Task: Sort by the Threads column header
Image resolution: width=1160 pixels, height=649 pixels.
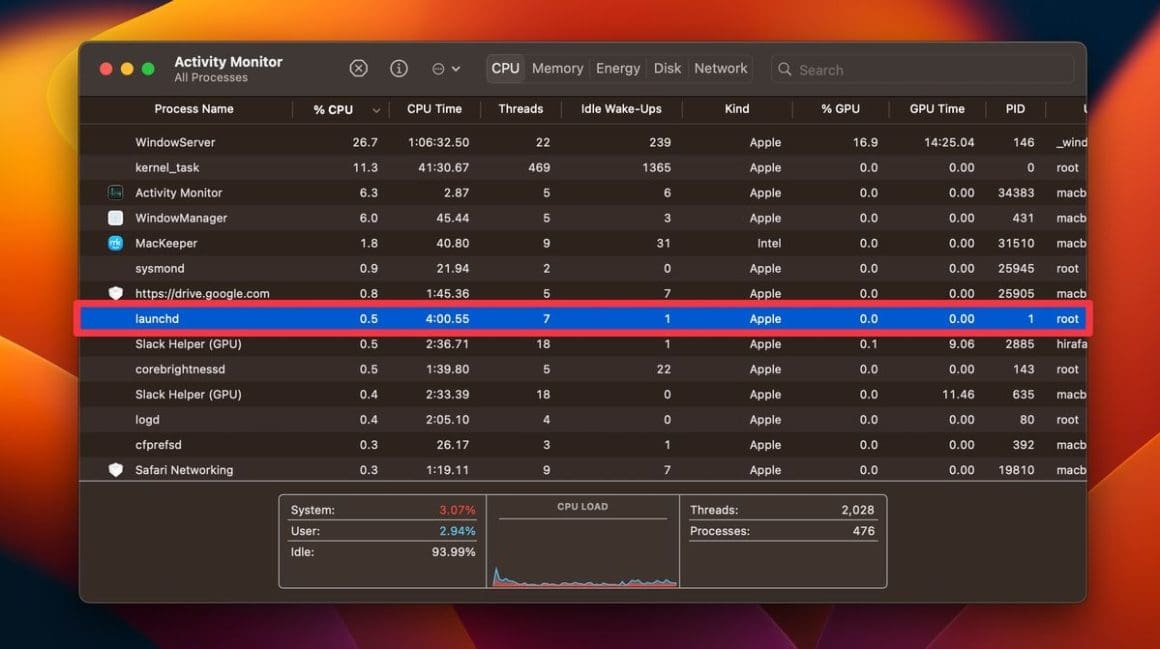Action: tap(521, 109)
